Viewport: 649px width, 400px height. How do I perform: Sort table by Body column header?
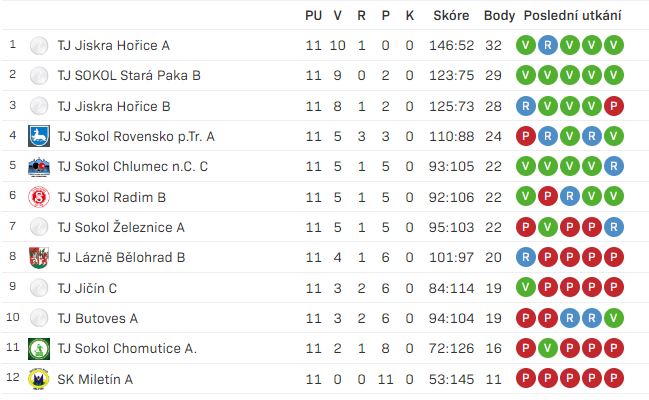[x=499, y=16]
